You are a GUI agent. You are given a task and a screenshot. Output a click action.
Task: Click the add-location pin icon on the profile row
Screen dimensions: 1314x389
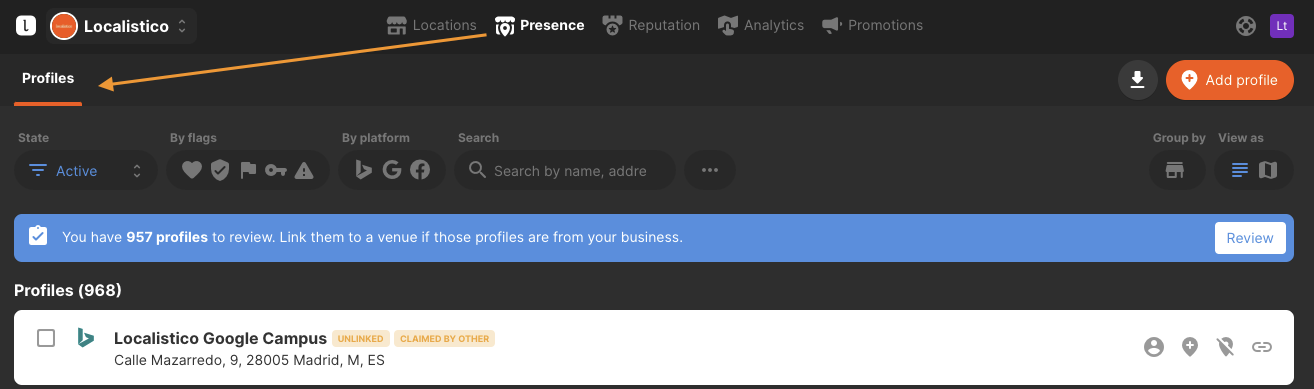pyautogui.click(x=1190, y=347)
